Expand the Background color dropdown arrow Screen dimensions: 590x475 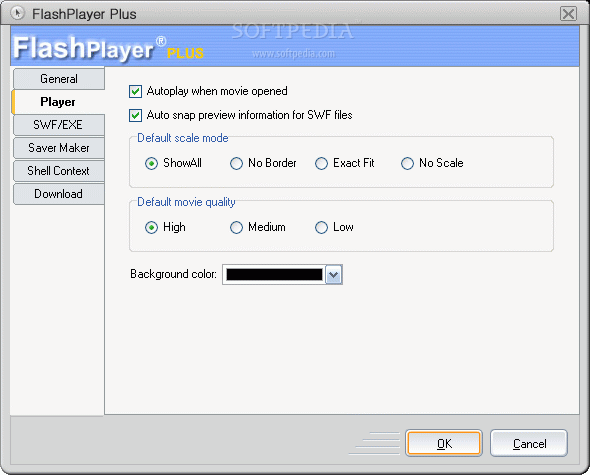tap(333, 275)
